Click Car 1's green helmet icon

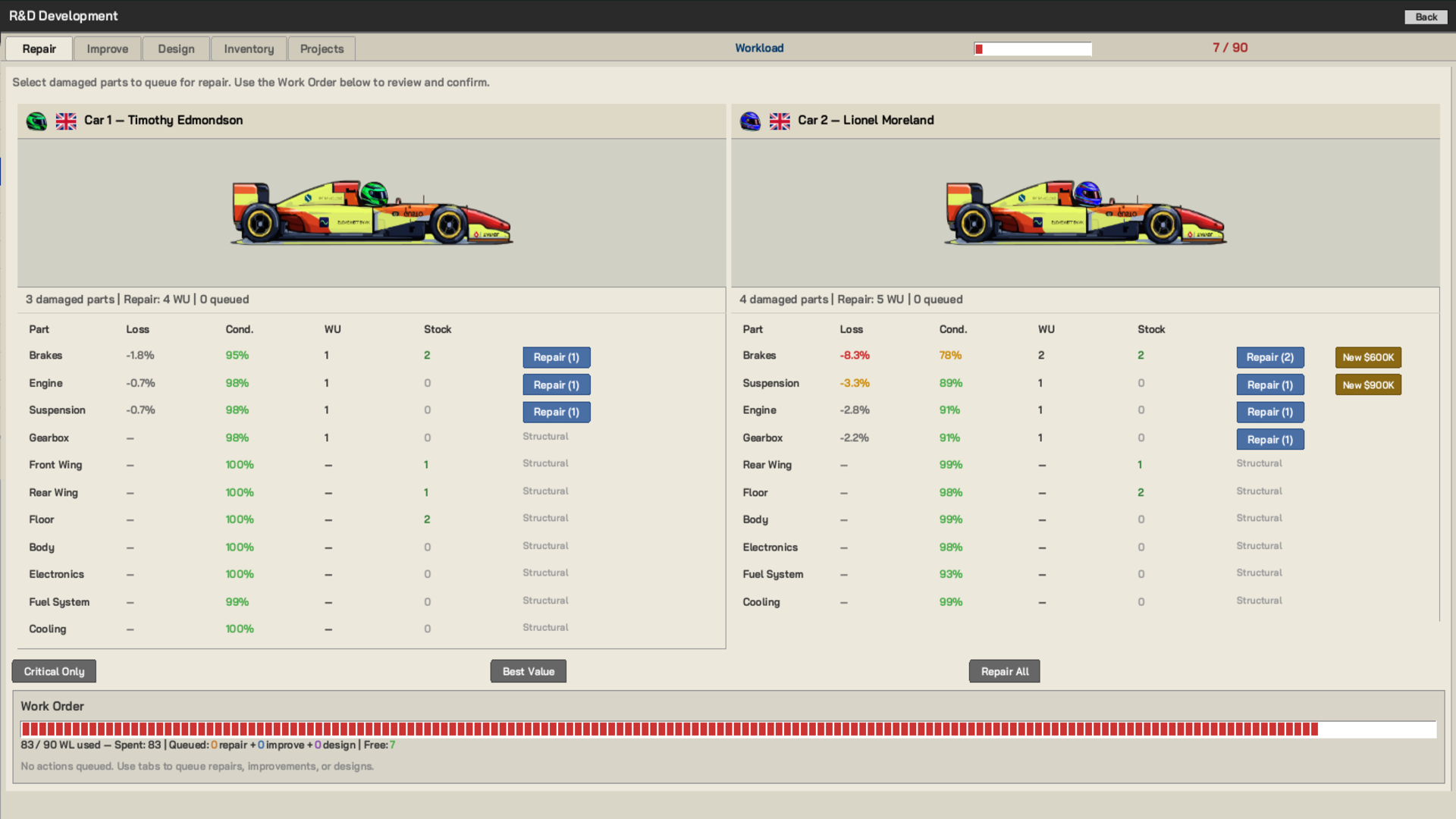click(x=36, y=121)
